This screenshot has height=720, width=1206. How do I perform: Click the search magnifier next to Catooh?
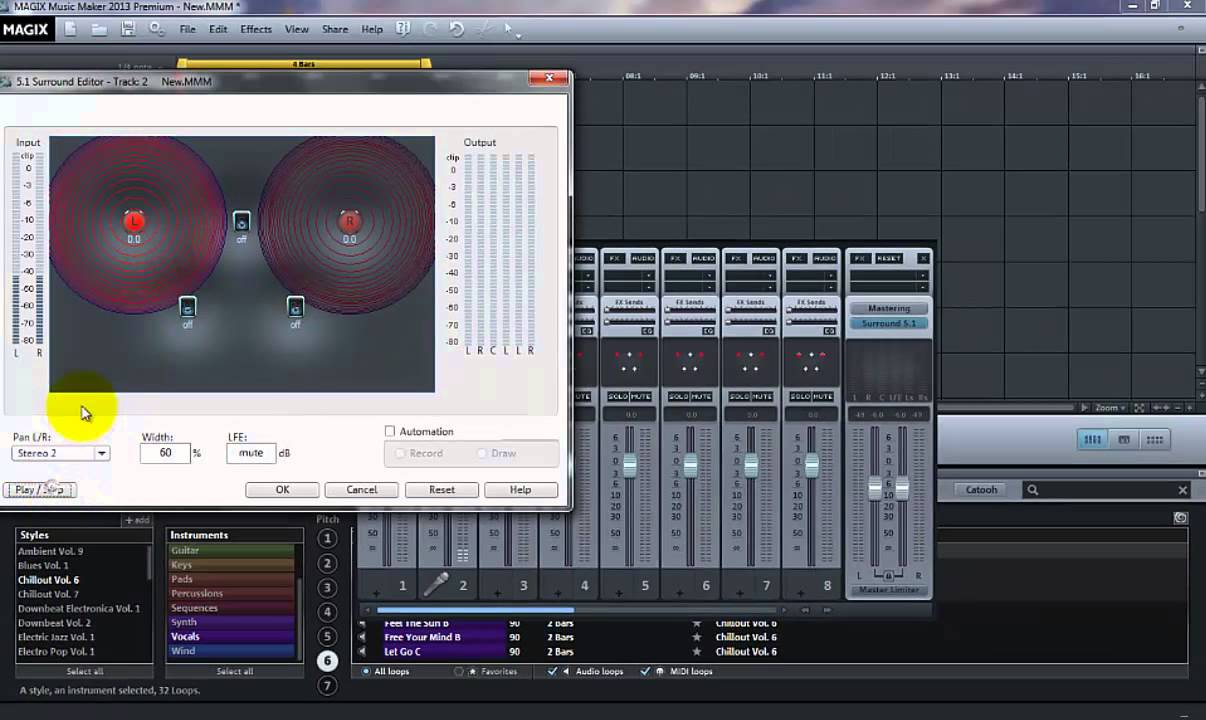point(1033,490)
